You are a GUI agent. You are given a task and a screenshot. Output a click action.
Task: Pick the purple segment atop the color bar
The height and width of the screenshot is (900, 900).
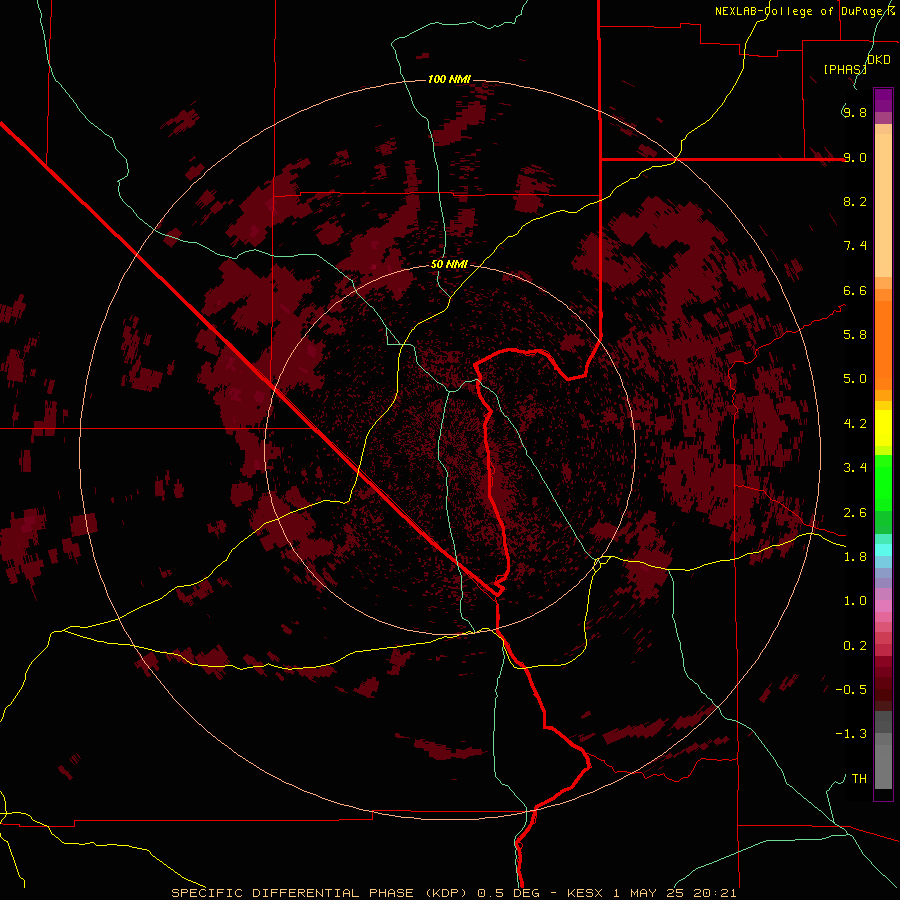click(x=883, y=100)
